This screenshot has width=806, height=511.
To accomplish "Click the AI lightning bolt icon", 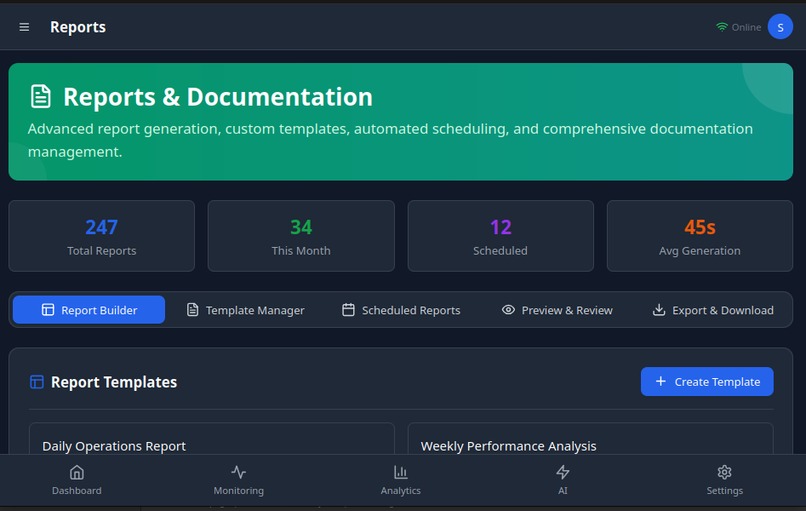I will tap(563, 472).
